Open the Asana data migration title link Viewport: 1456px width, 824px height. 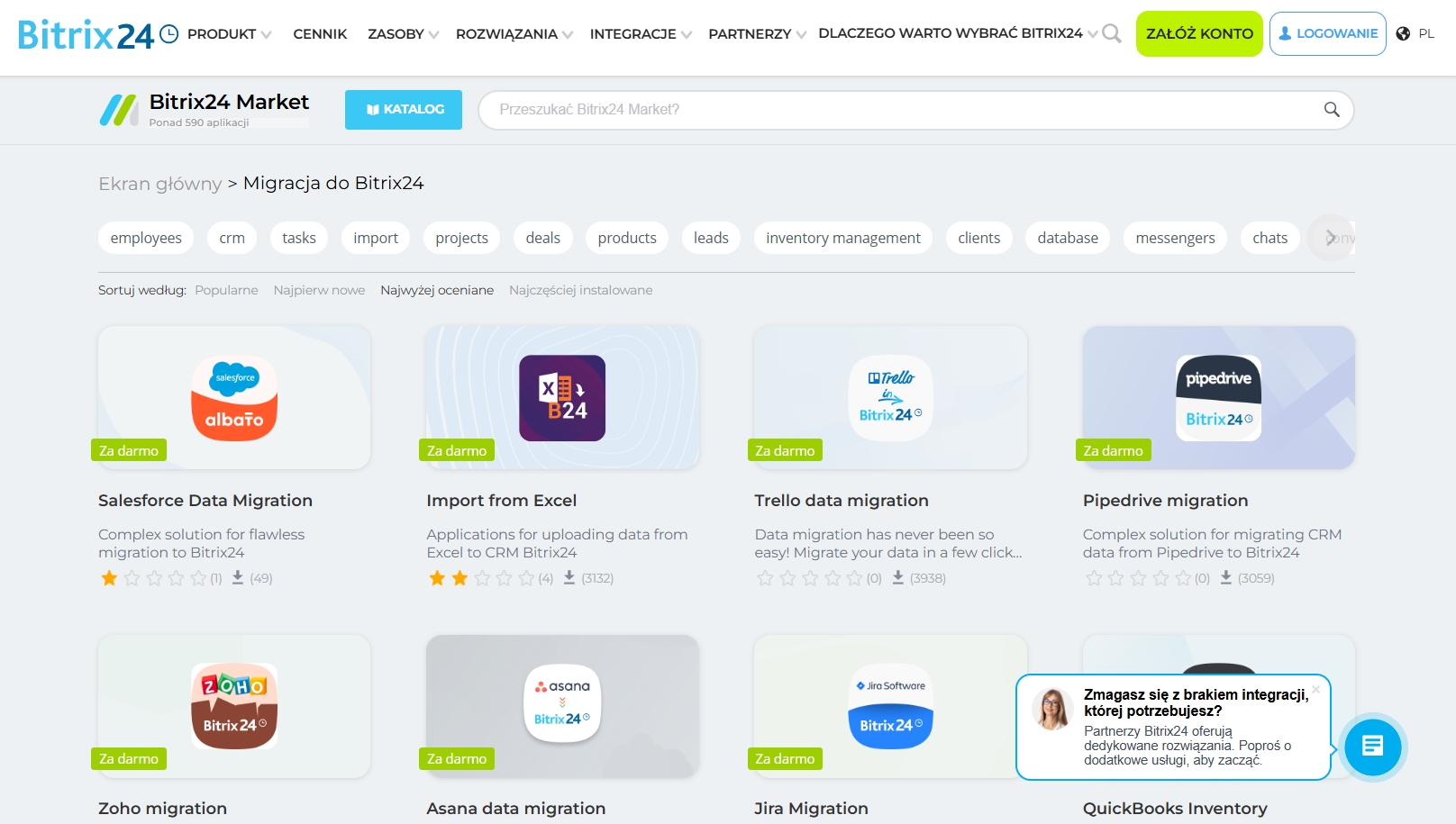pyautogui.click(x=516, y=809)
